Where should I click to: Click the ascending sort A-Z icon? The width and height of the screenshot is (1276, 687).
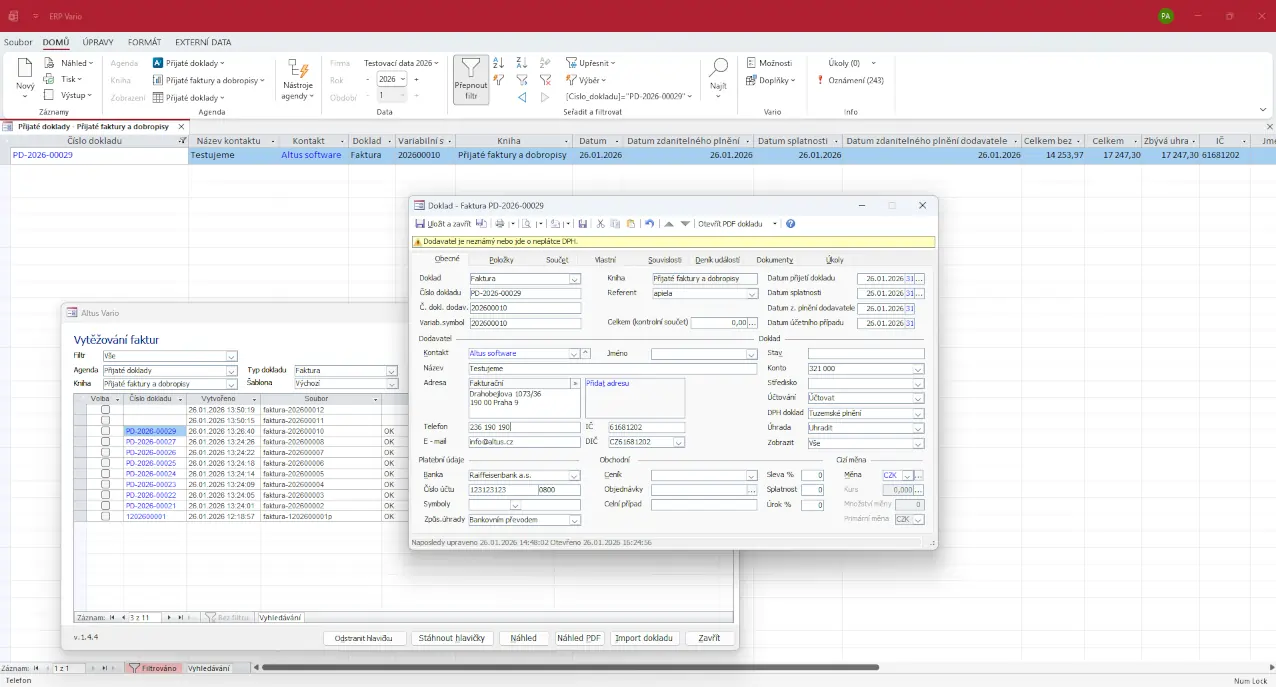498,63
